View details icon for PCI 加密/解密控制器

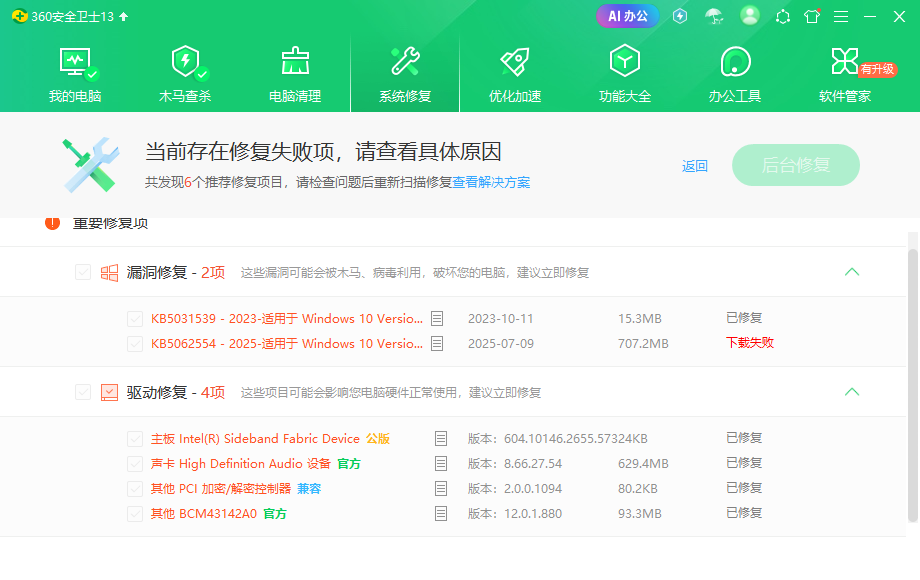click(x=441, y=489)
